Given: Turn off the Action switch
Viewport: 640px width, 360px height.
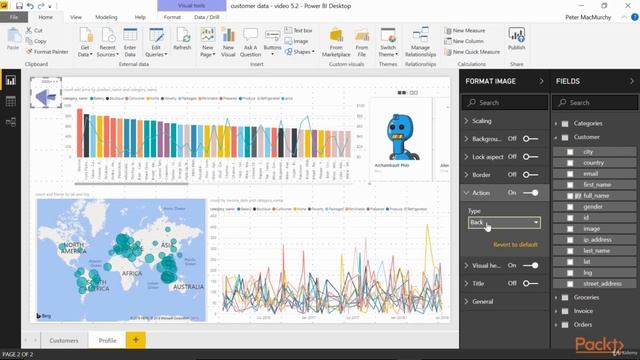Looking at the screenshot, I should click(531, 193).
